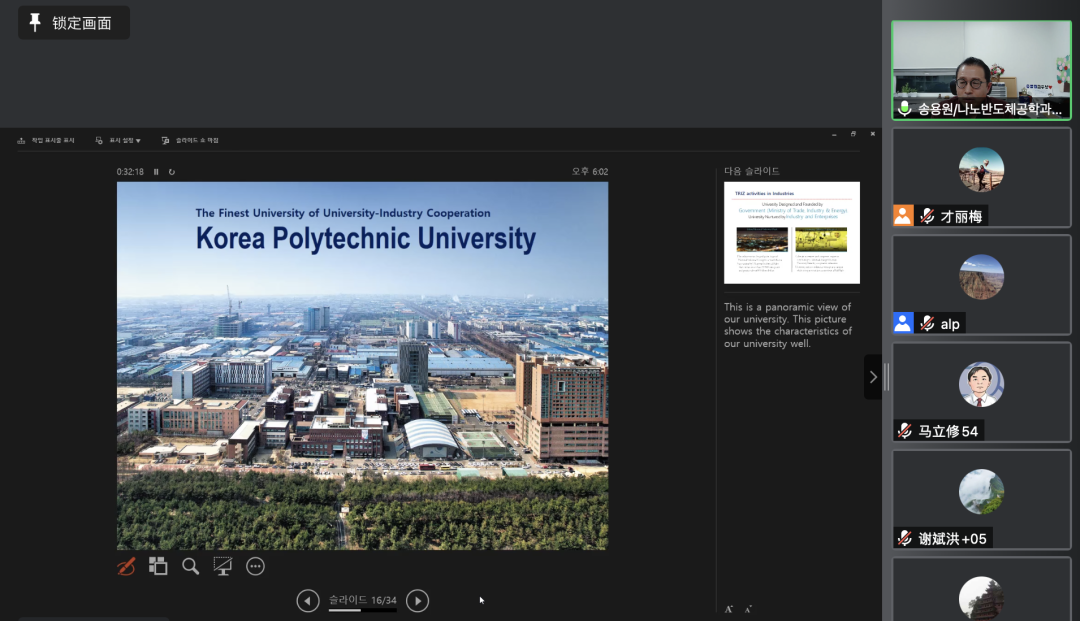The height and width of the screenshot is (621, 1080).
Task: Collapse the participant panel with chevron
Action: pyautogui.click(x=873, y=377)
